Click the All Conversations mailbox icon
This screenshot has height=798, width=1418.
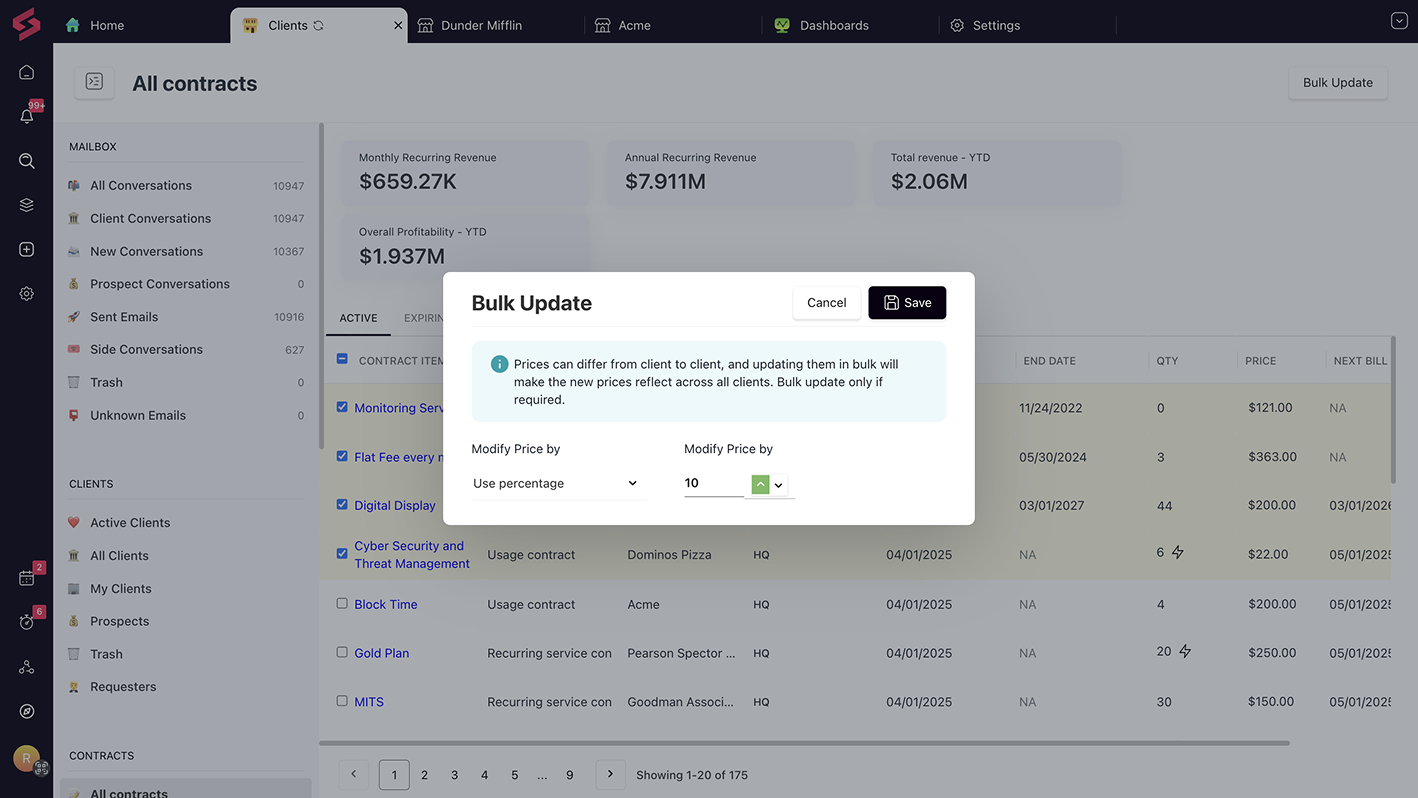pos(74,186)
